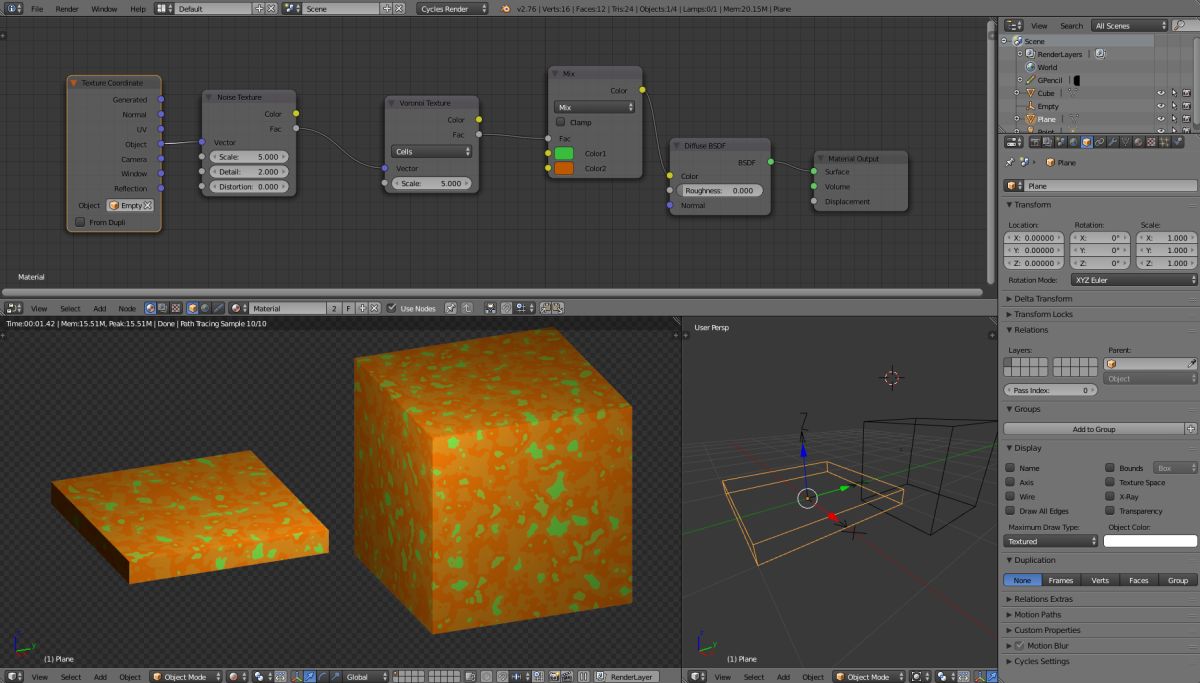Viewport: 1200px width, 683px height.
Task: Enable the Clamp checkbox in Mix node
Action: [x=560, y=122]
